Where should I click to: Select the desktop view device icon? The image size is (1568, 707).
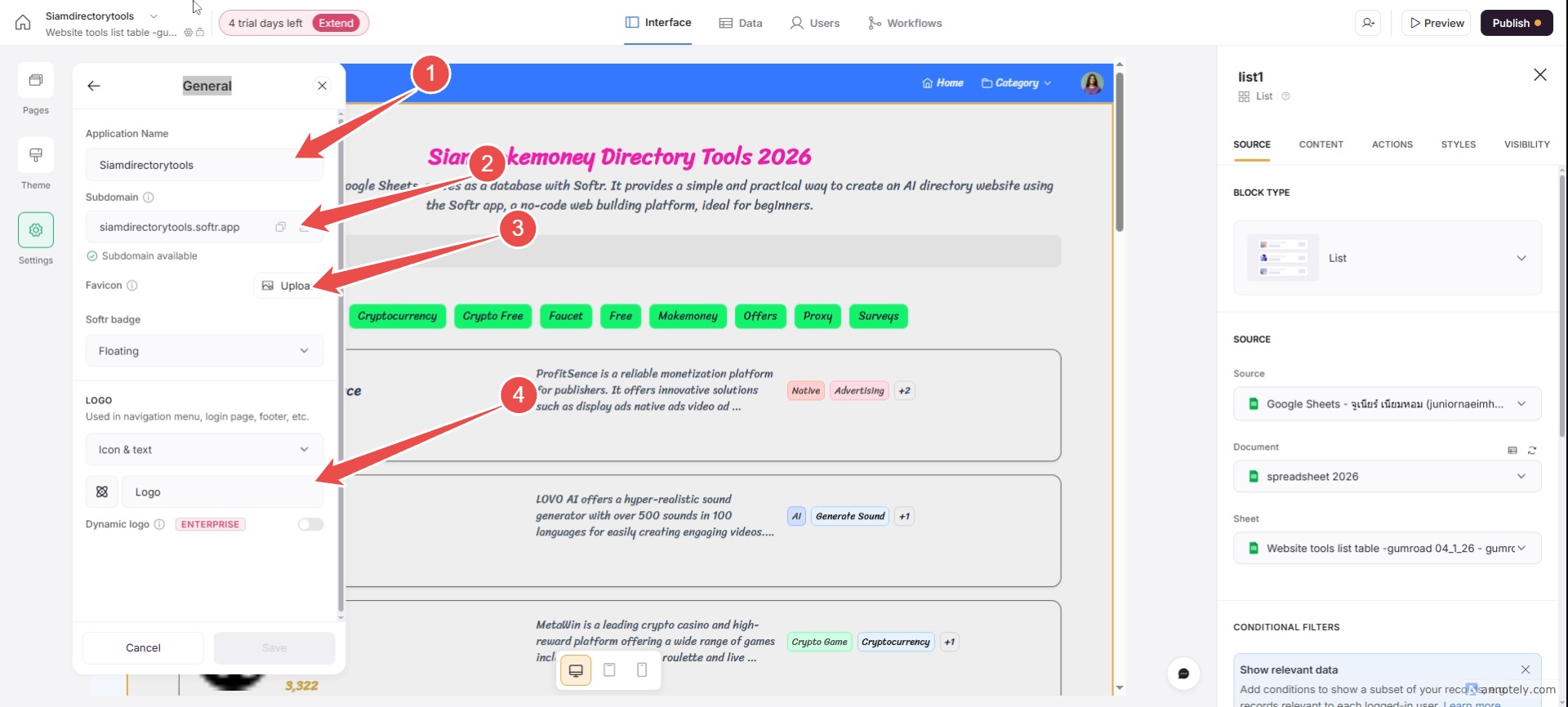[576, 670]
